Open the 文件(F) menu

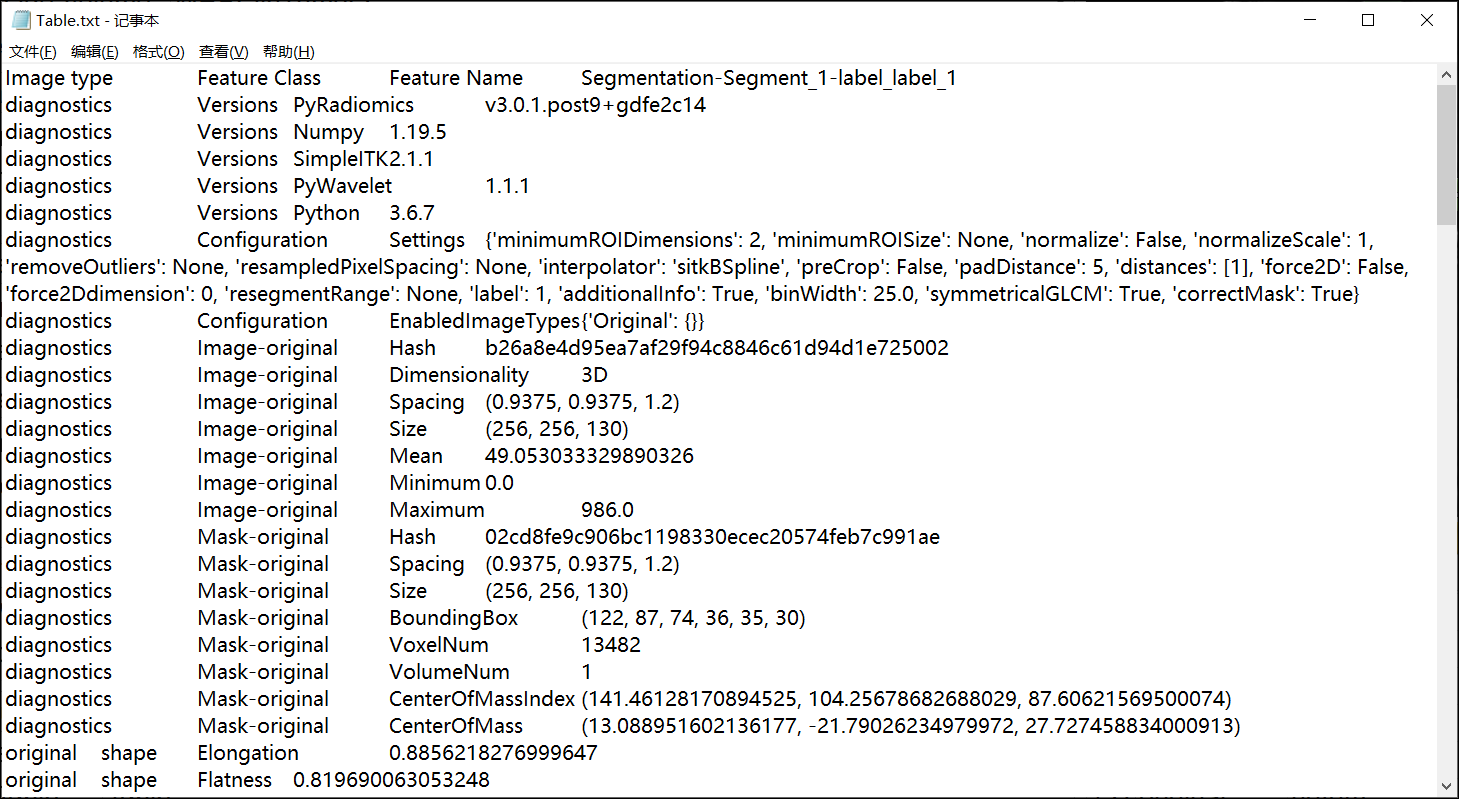[32, 52]
